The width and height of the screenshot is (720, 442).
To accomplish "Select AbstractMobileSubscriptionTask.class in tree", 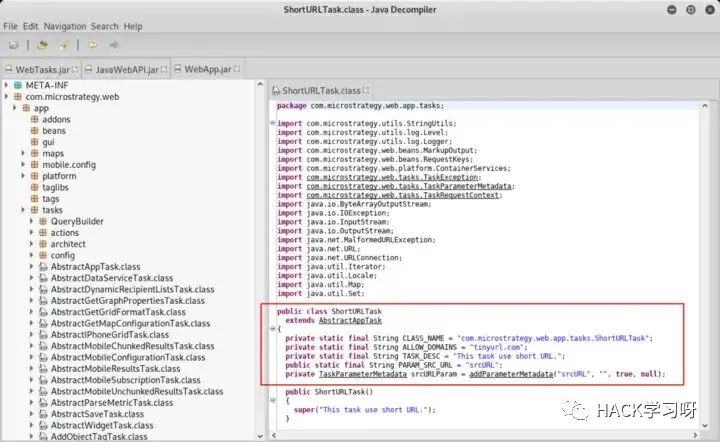I will coord(125,380).
